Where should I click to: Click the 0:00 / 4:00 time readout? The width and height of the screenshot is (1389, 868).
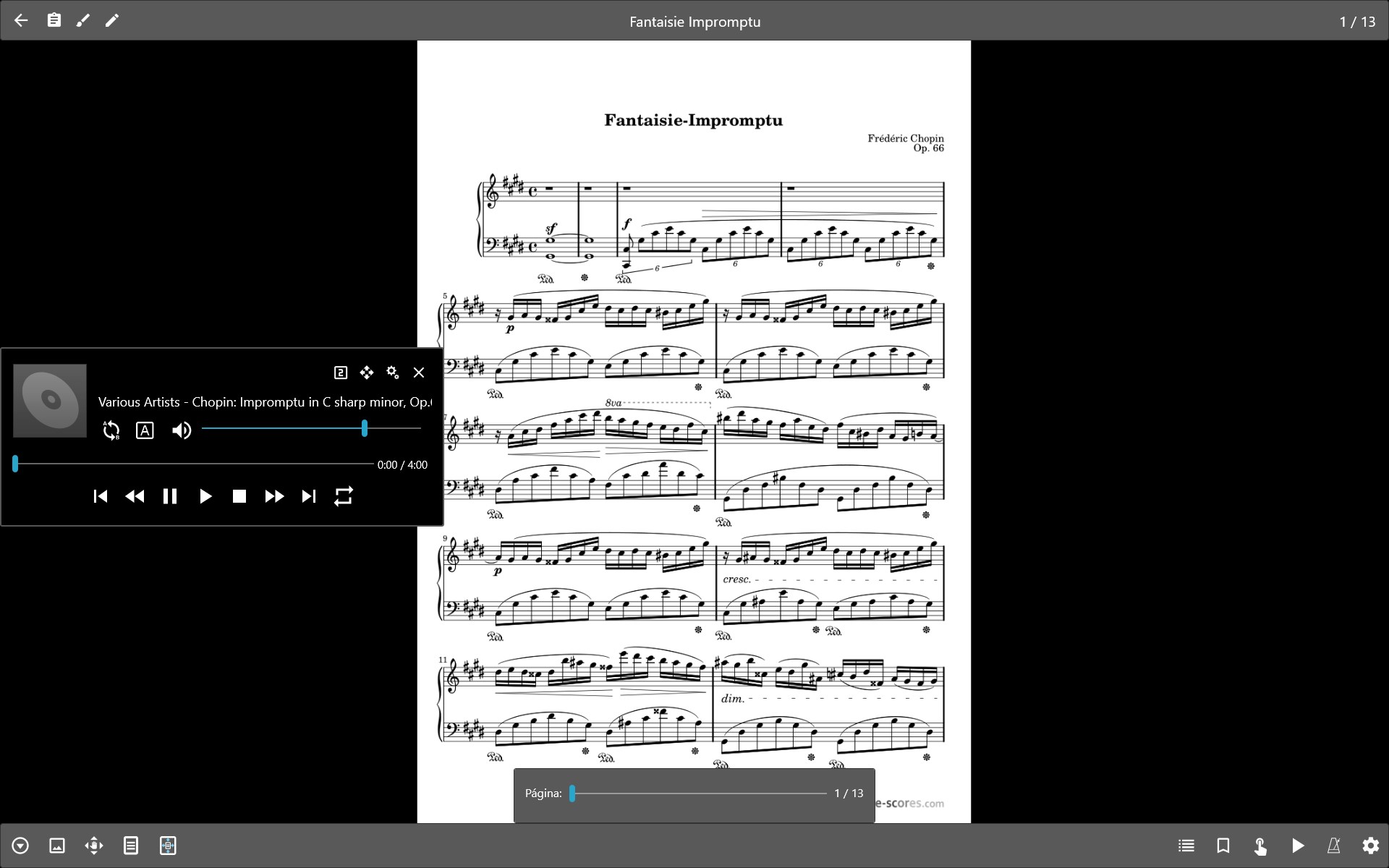click(x=402, y=465)
